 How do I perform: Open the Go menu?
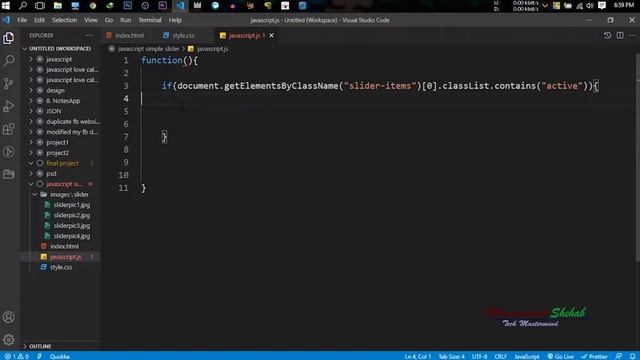point(109,20)
